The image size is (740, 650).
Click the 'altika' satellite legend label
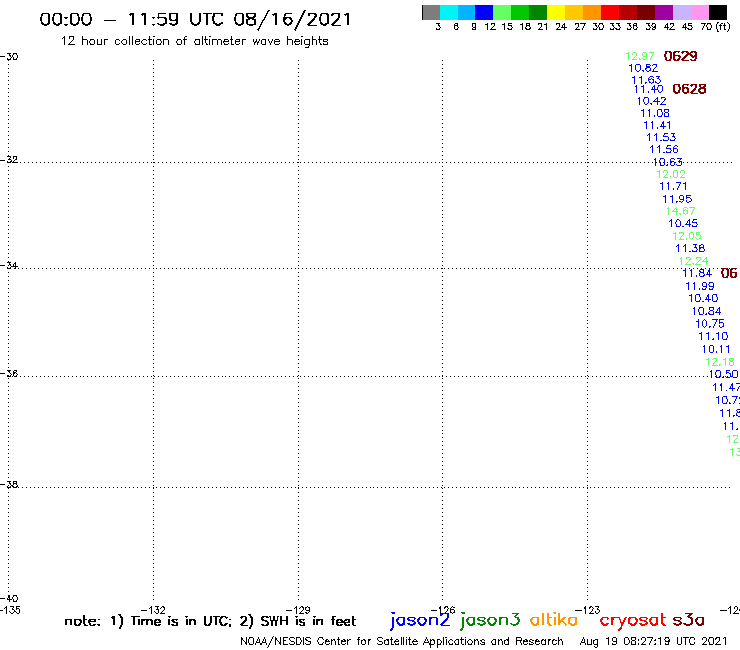tap(554, 620)
